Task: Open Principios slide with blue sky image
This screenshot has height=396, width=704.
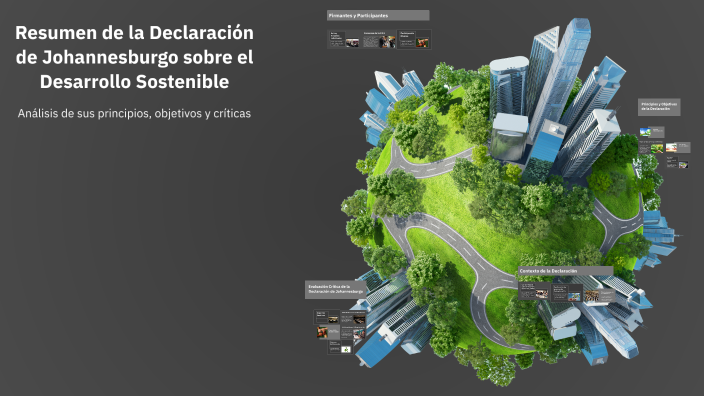Action: [652, 132]
